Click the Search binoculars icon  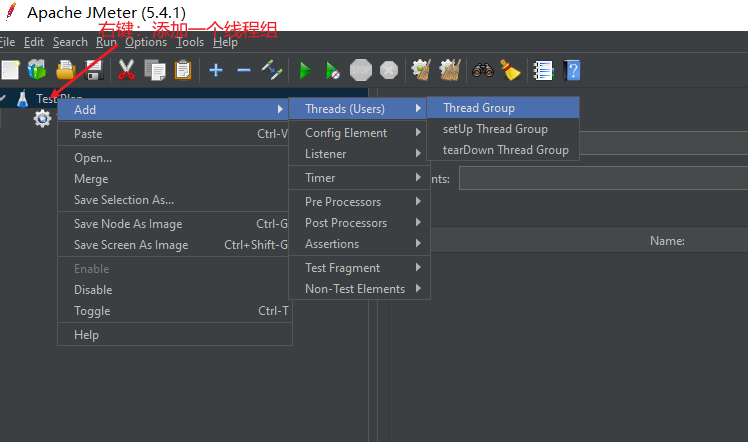click(x=483, y=70)
